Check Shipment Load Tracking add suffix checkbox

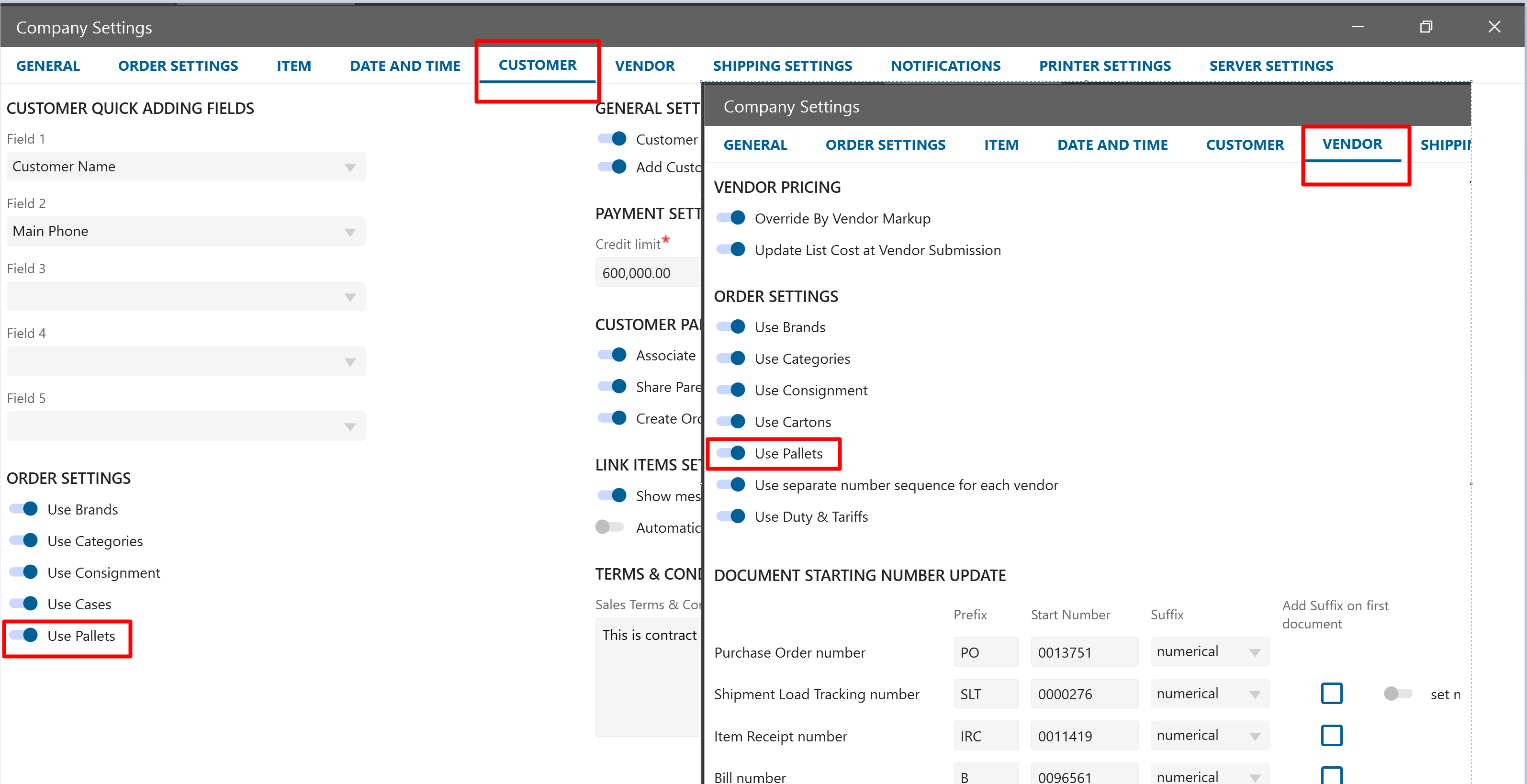[1331, 694]
